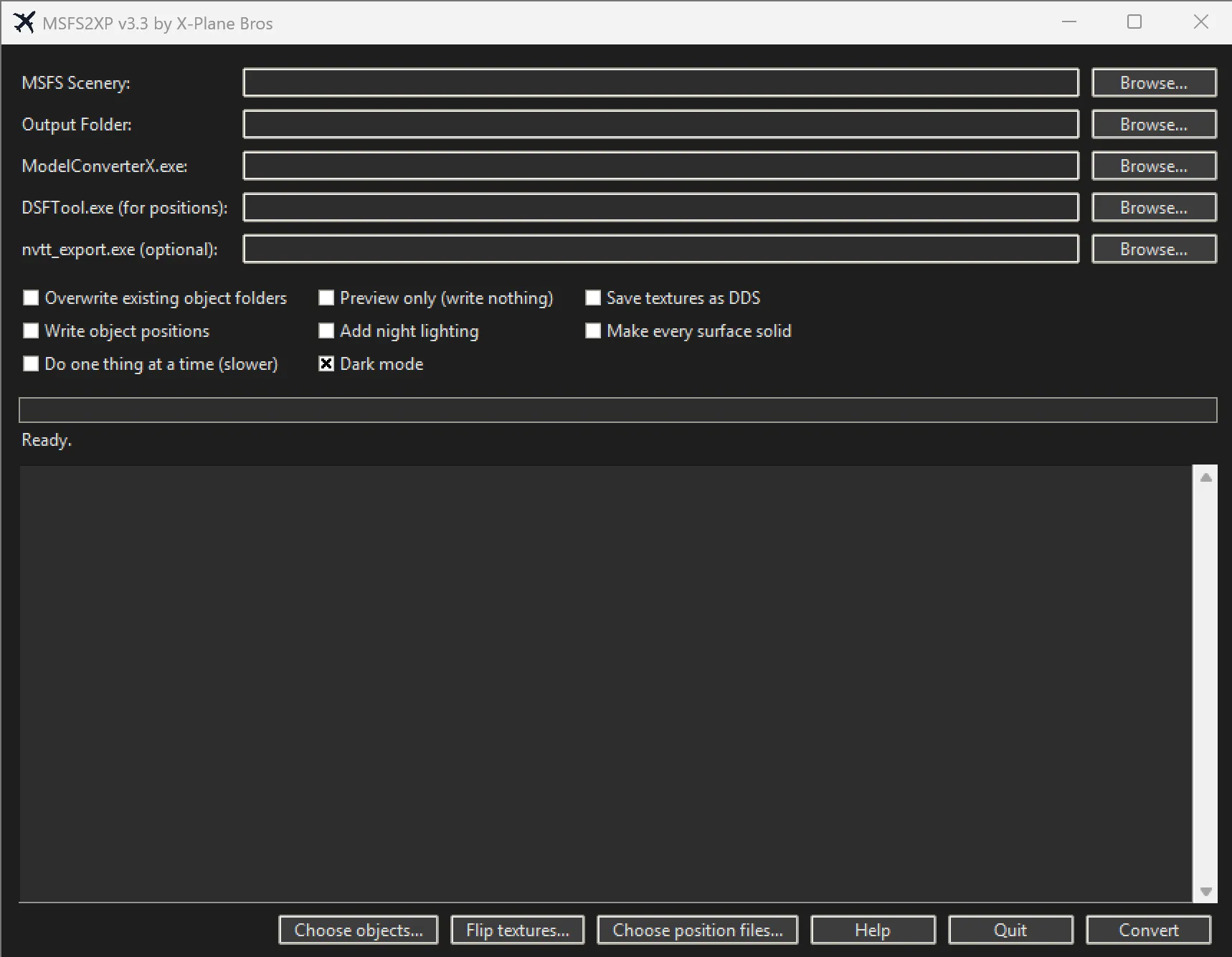
Task: Maximize the MSFS2XP window
Action: point(1134,22)
